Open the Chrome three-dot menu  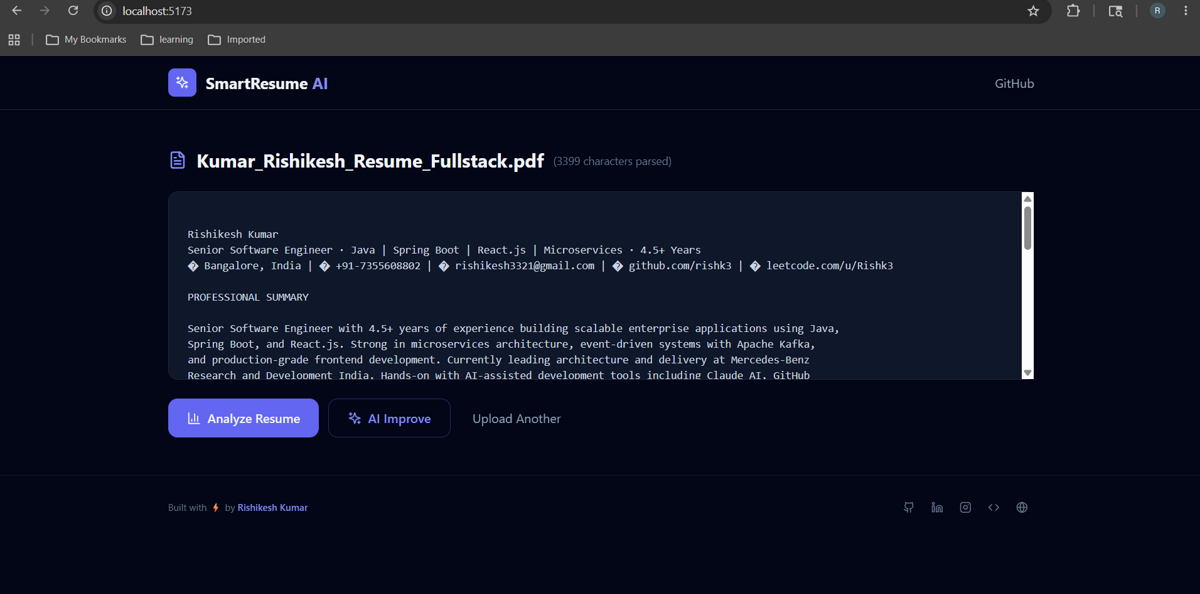pos(1186,11)
